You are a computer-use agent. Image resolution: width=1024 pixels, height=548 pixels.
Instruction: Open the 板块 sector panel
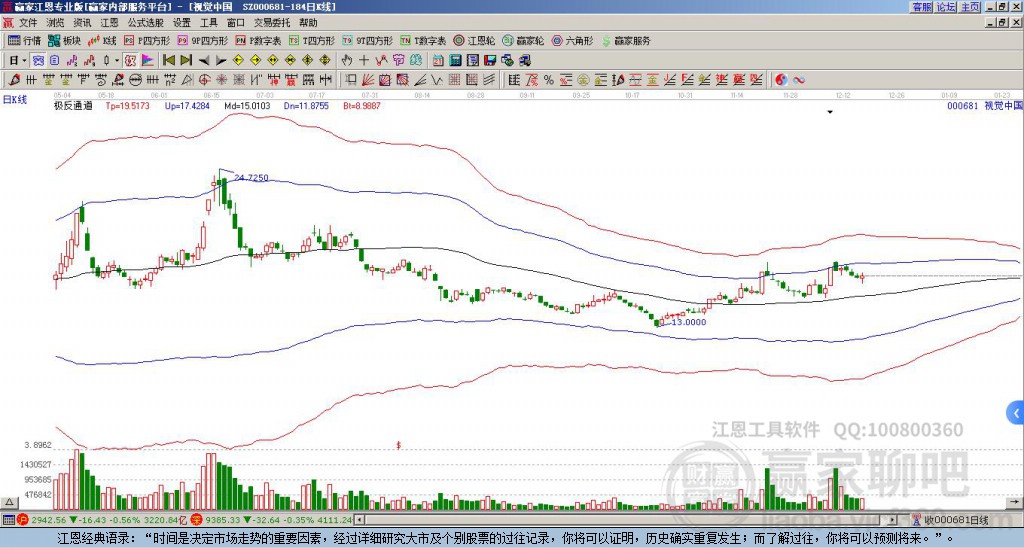(x=64, y=40)
